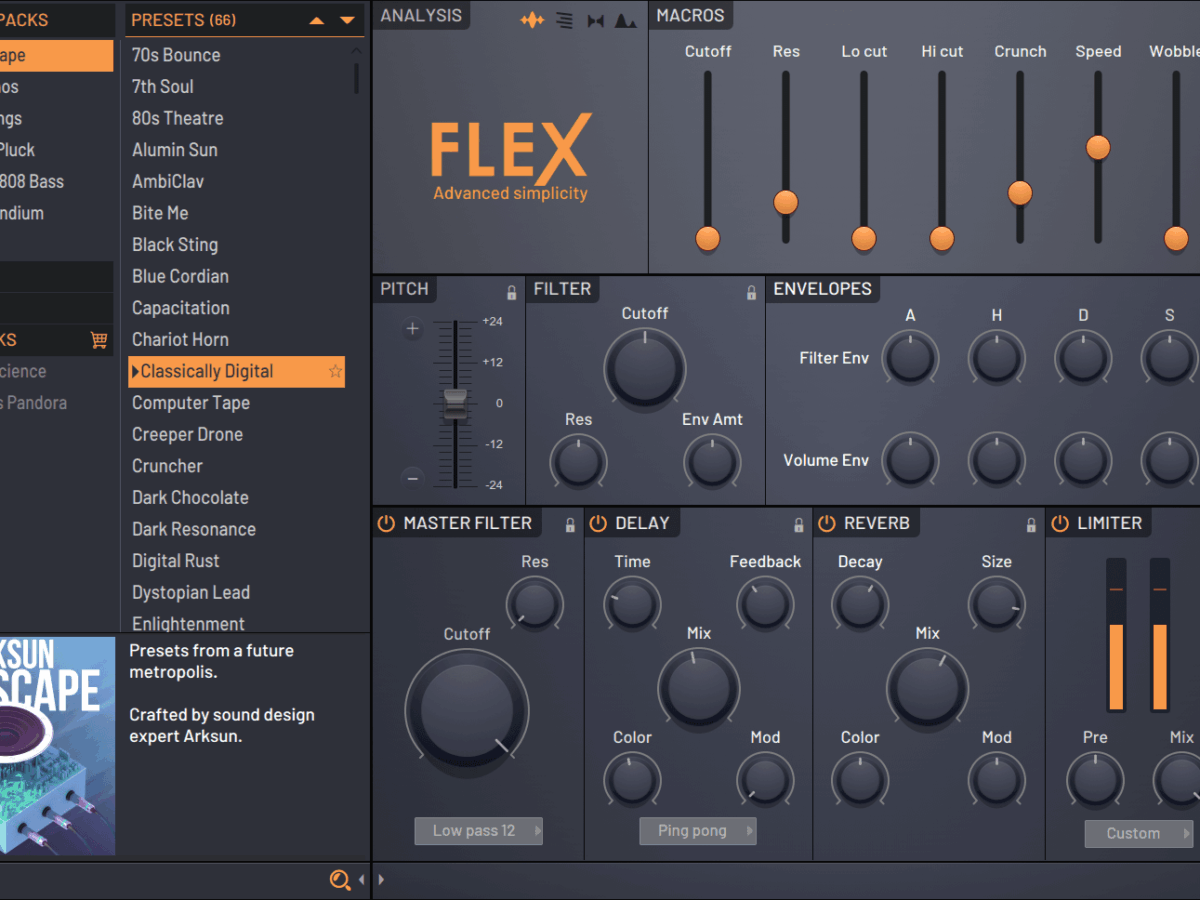Toggle the Reverb power button
Viewport: 1200px width, 900px height.
tap(827, 524)
